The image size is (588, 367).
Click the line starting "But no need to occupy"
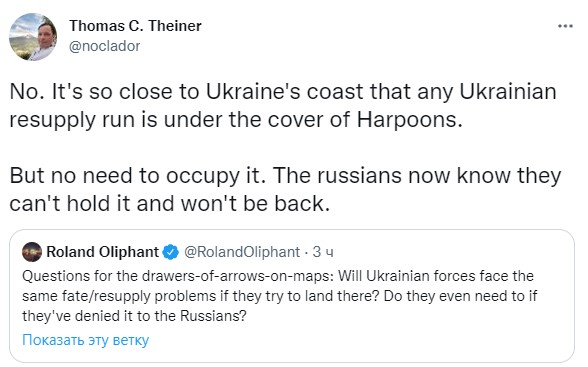[285, 175]
